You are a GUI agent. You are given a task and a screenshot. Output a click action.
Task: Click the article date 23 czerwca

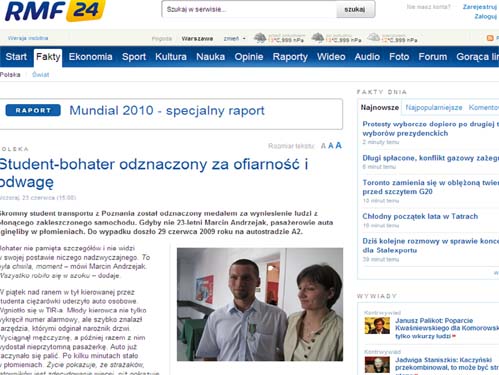(x=38, y=198)
